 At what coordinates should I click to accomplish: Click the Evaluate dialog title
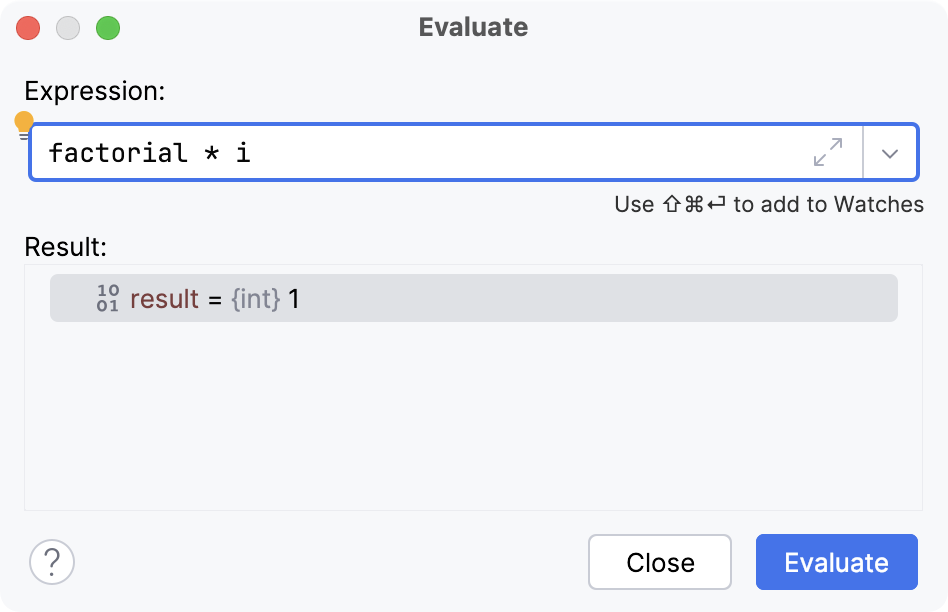473,27
